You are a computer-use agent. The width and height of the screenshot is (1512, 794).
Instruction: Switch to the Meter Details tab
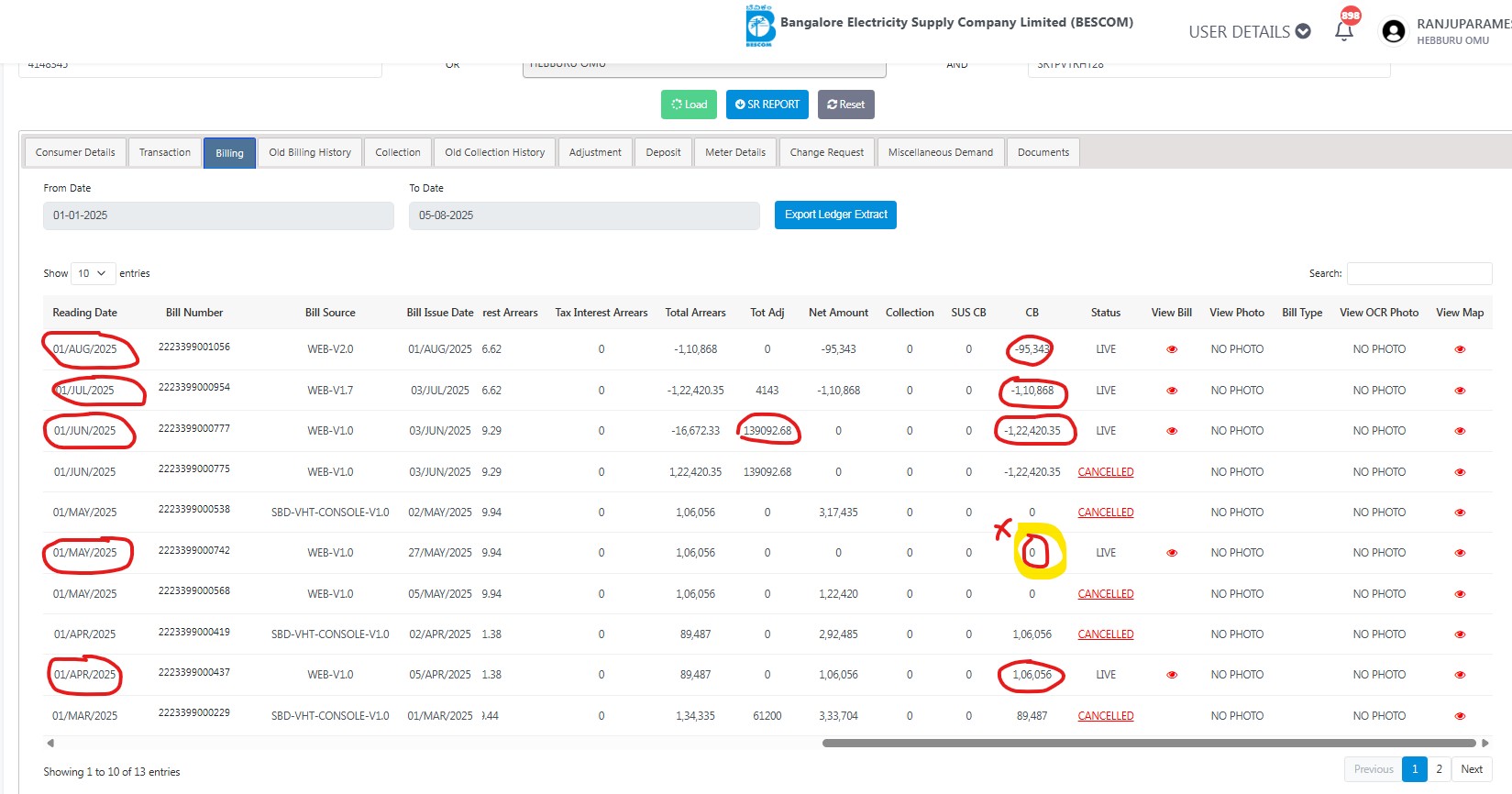pyautogui.click(x=734, y=152)
